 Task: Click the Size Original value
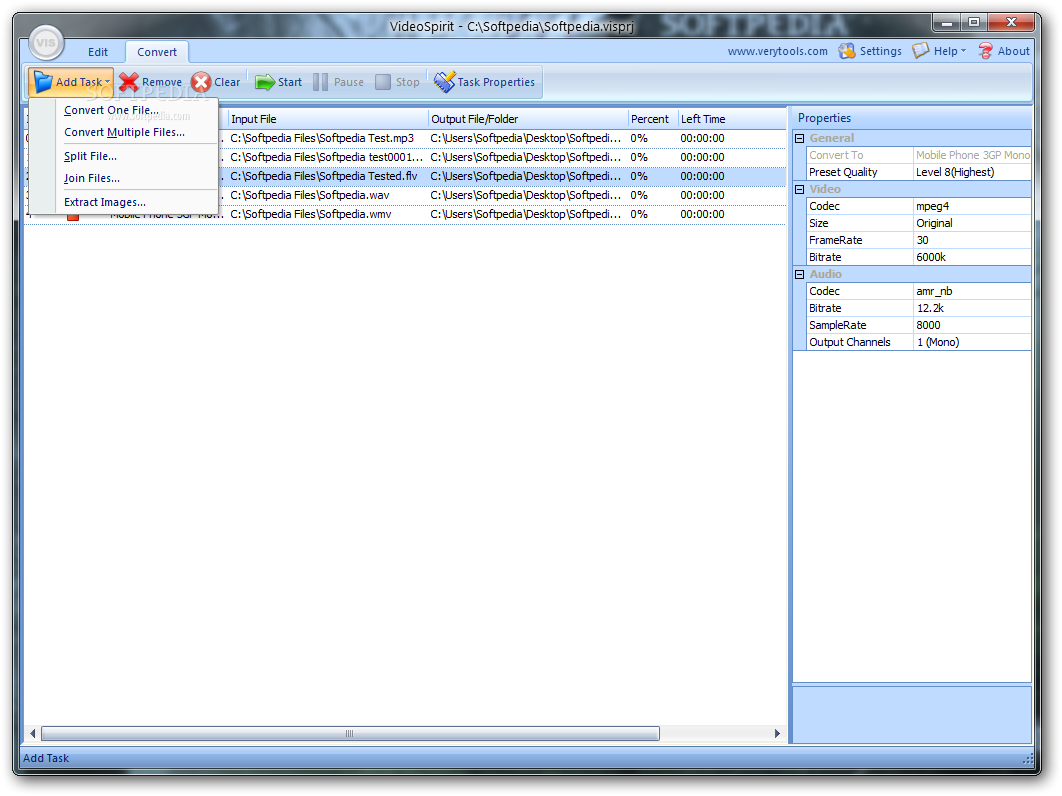(x=972, y=223)
